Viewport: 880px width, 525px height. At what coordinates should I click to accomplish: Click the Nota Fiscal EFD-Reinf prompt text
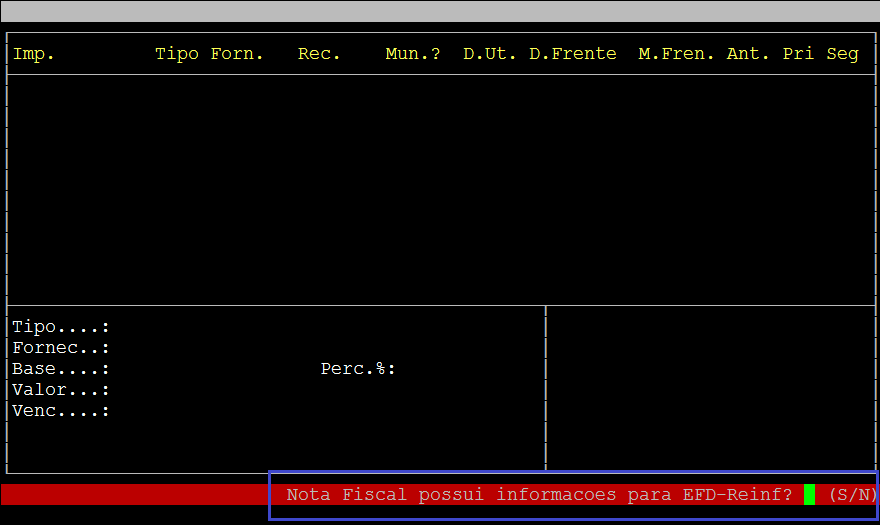pos(538,494)
